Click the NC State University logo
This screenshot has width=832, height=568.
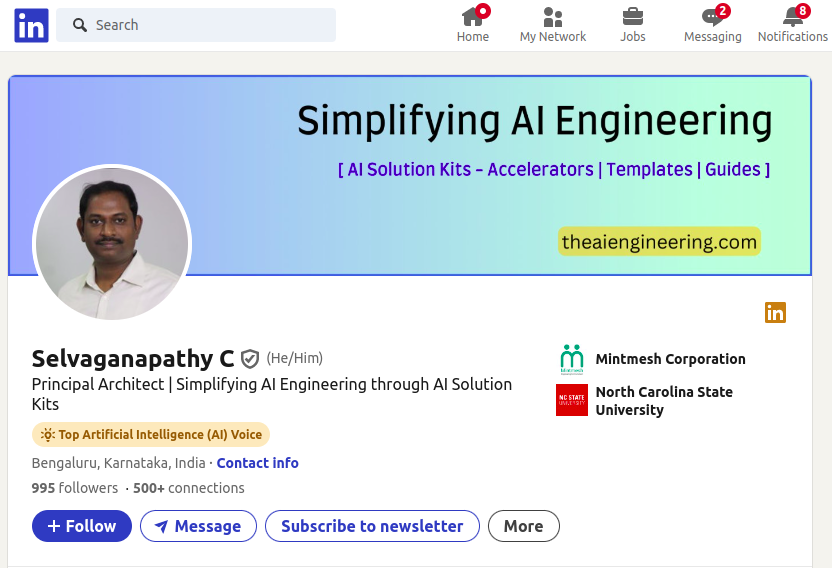tap(572, 400)
